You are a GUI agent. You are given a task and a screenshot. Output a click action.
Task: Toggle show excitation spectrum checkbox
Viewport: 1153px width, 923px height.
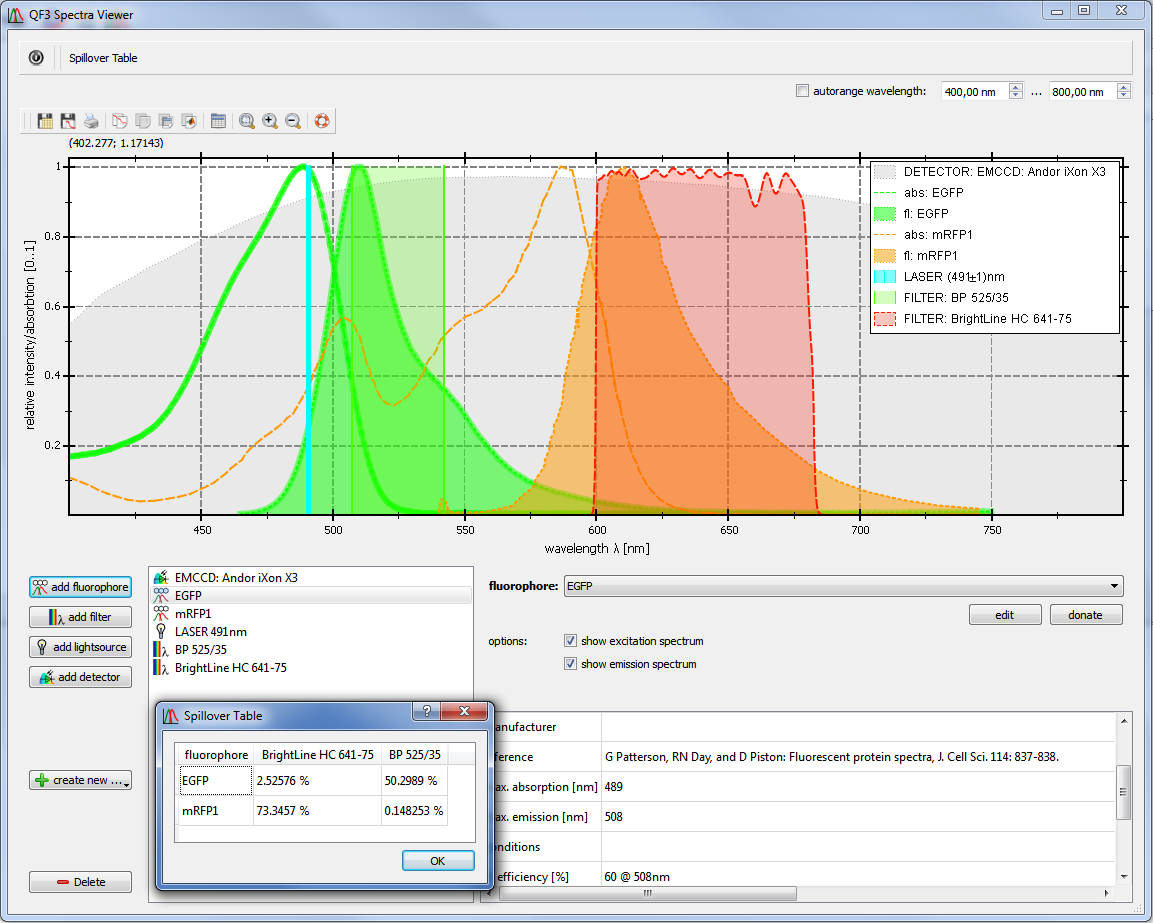tap(570, 641)
